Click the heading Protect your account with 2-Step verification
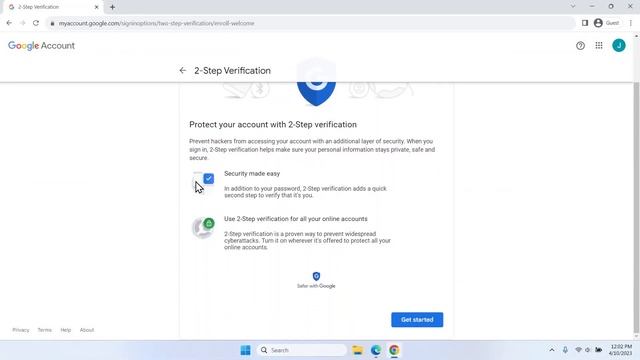The width and height of the screenshot is (640, 360). (x=273, y=124)
